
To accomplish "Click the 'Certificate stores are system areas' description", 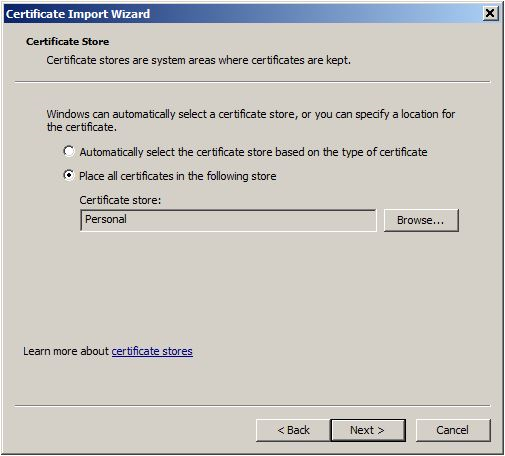I will [199, 60].
